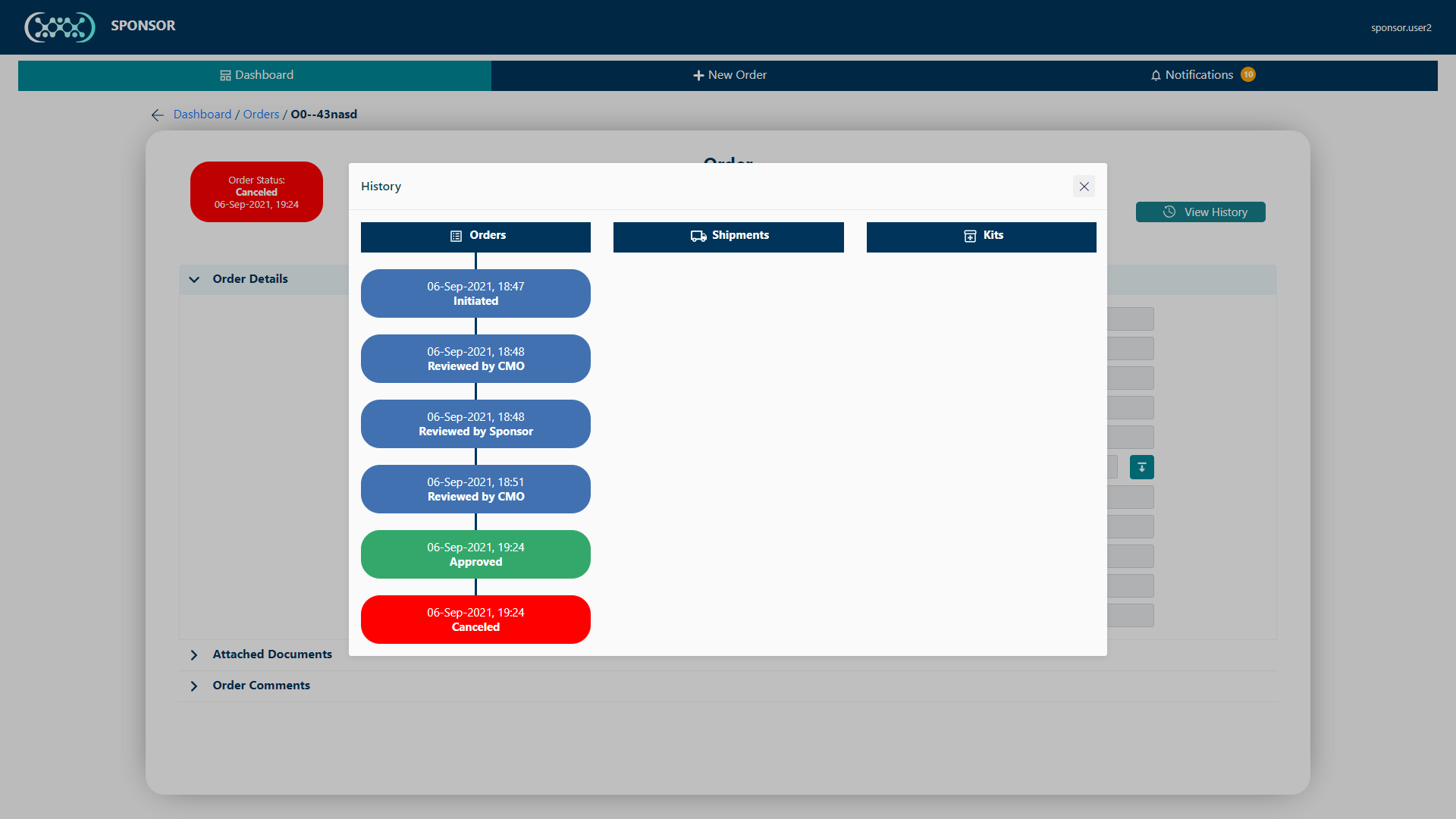Screen dimensions: 1456x819
Task: Close the History dialog
Action: pos(1084,187)
